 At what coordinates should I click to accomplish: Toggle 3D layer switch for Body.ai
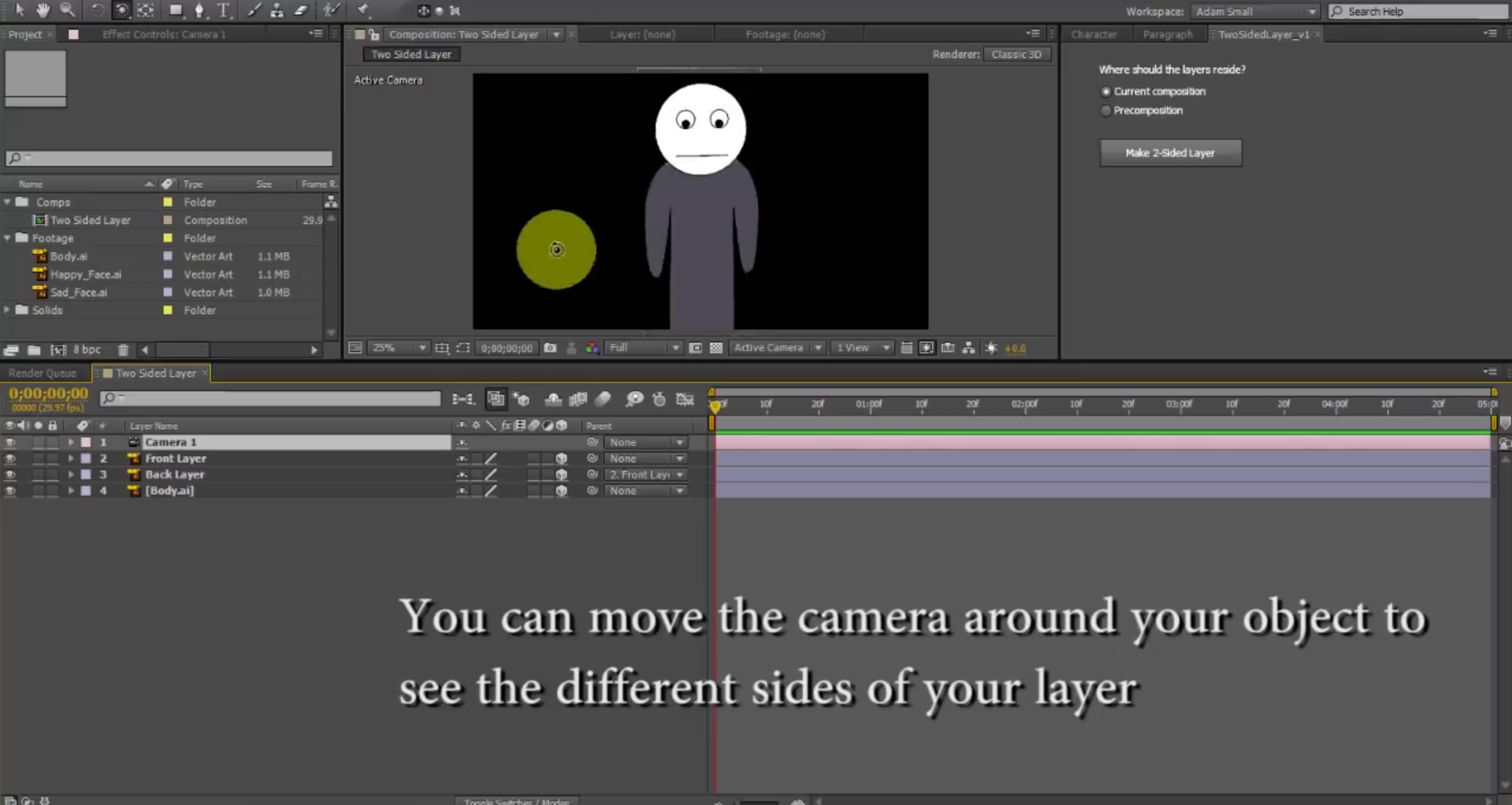click(561, 491)
